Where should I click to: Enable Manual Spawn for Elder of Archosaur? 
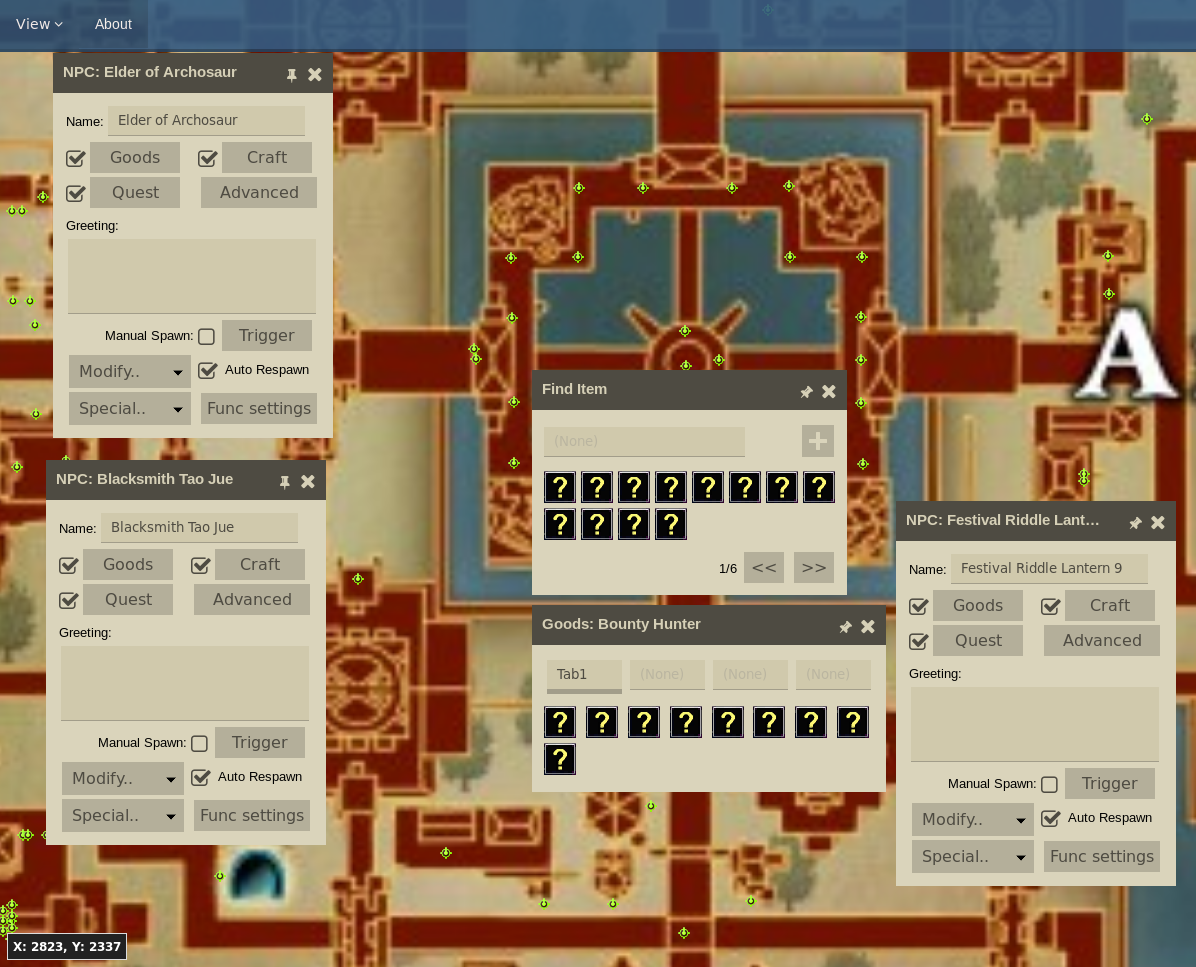(206, 336)
